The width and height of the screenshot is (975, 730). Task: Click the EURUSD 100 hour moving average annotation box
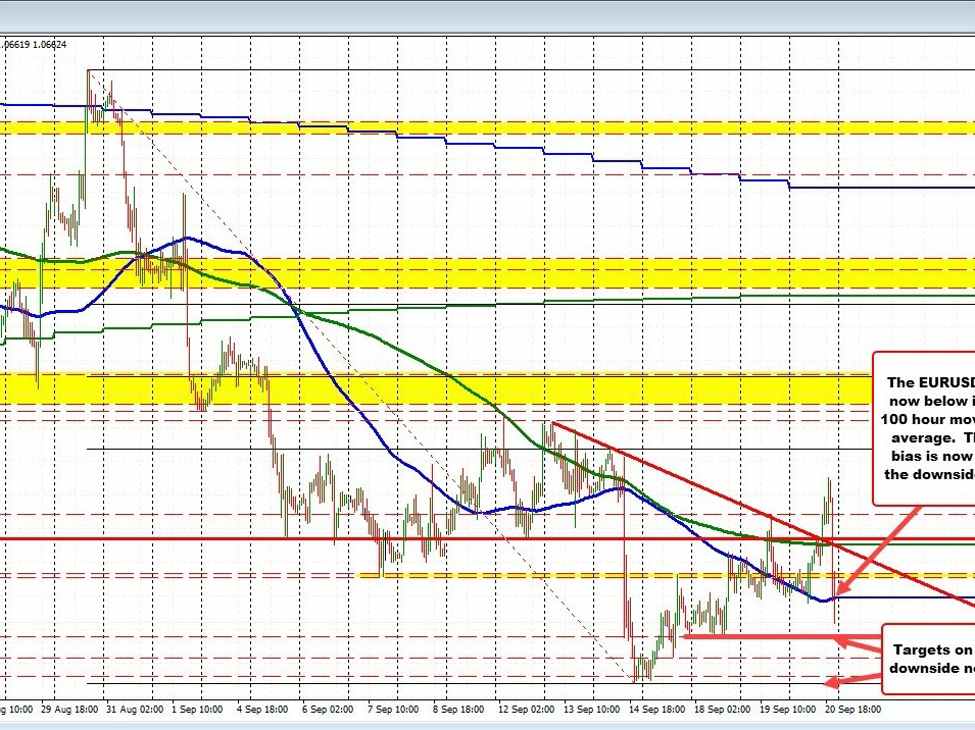tap(924, 428)
